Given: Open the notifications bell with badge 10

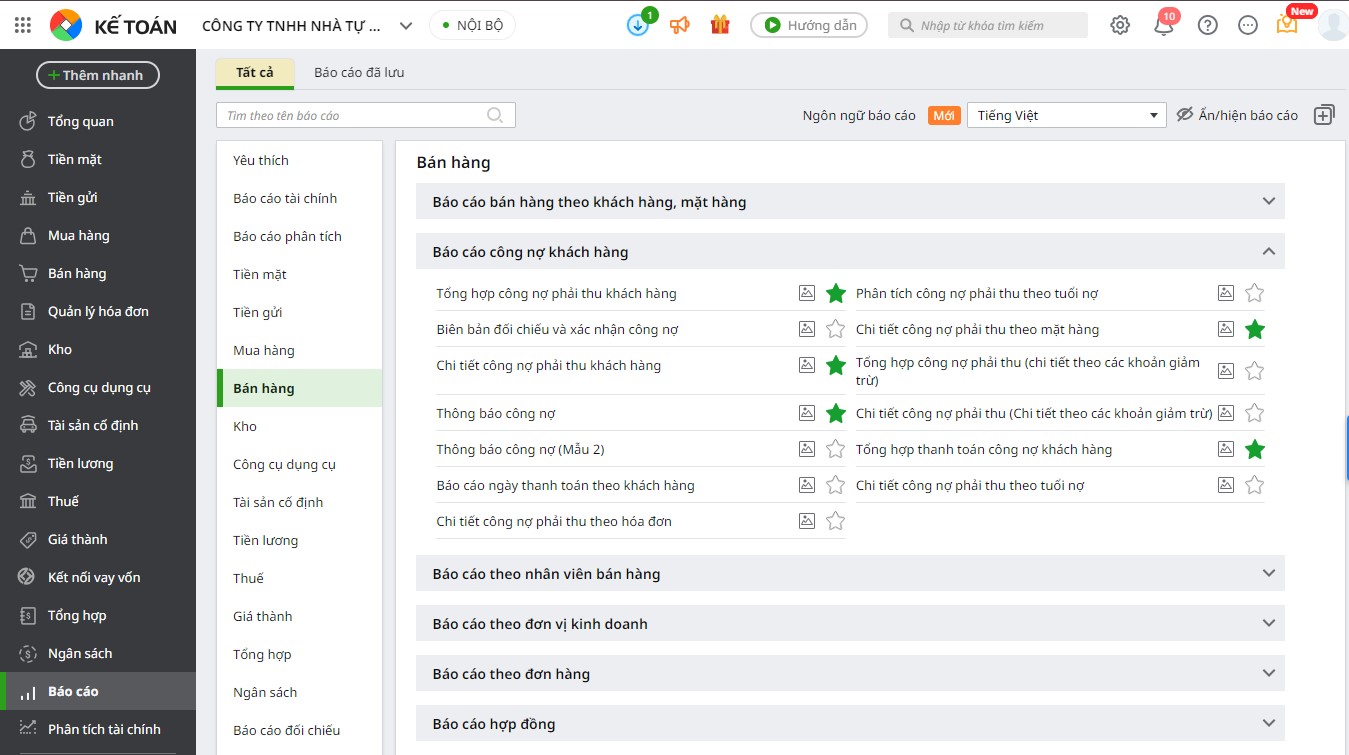Looking at the screenshot, I should tap(1164, 25).
